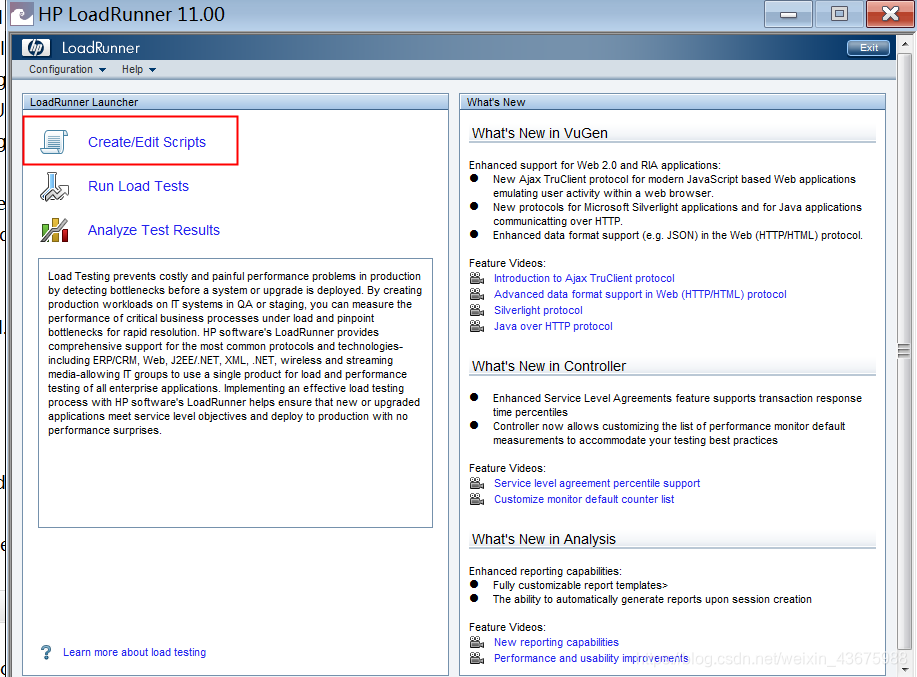Click the Run Load Tests icon

(54, 186)
